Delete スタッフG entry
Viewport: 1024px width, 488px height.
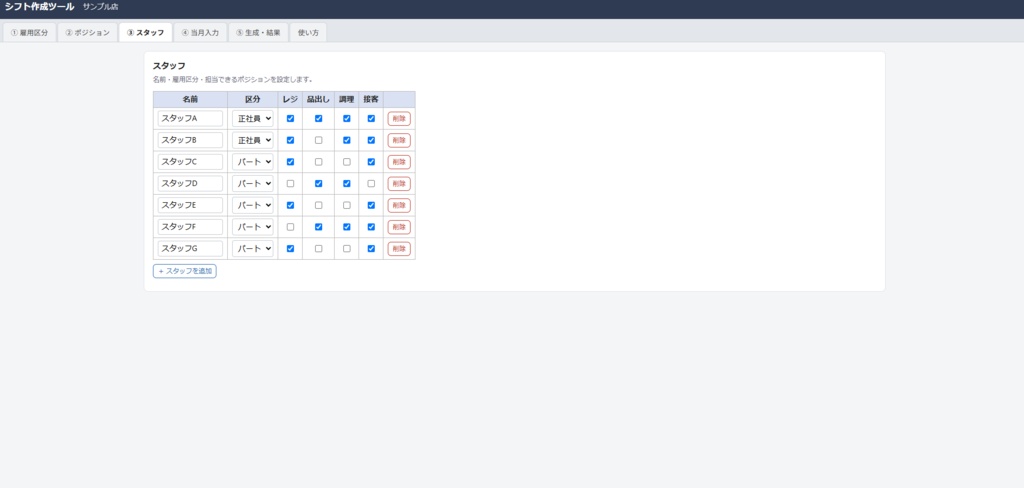[x=399, y=248]
